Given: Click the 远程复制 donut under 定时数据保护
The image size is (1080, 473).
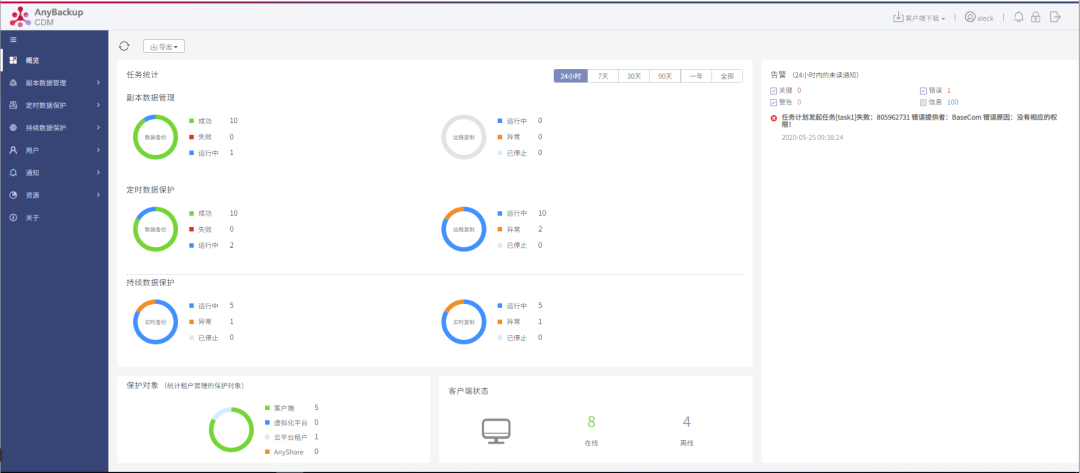Looking at the screenshot, I should 464,229.
